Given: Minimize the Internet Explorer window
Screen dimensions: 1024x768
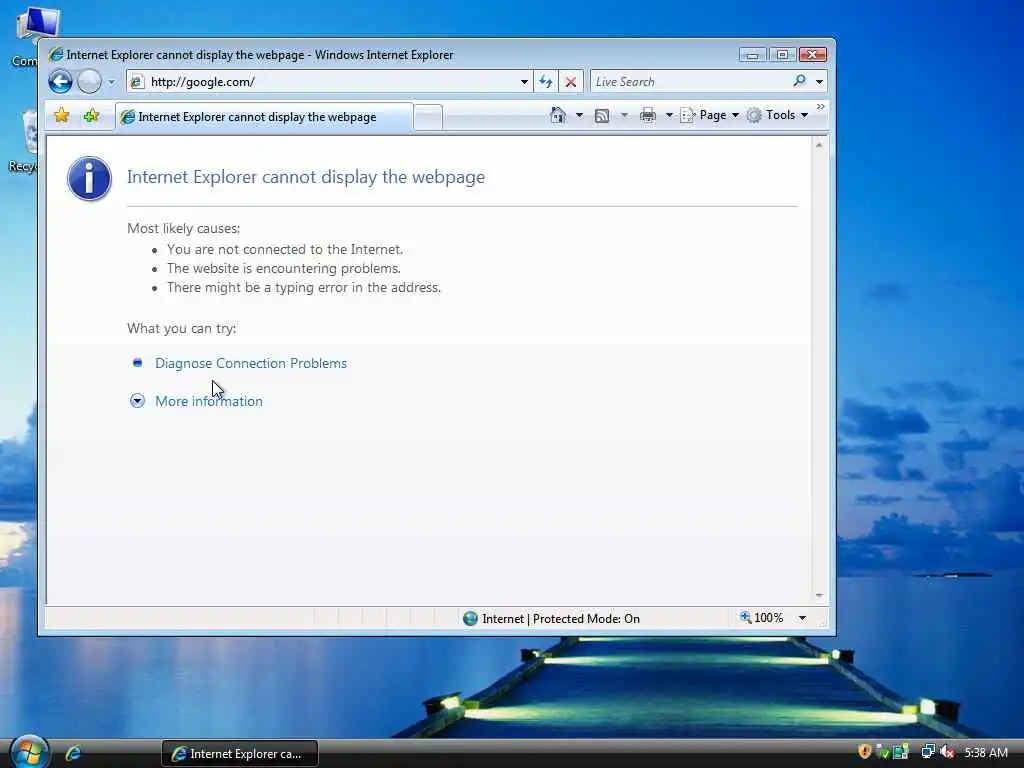Looking at the screenshot, I should (752, 55).
